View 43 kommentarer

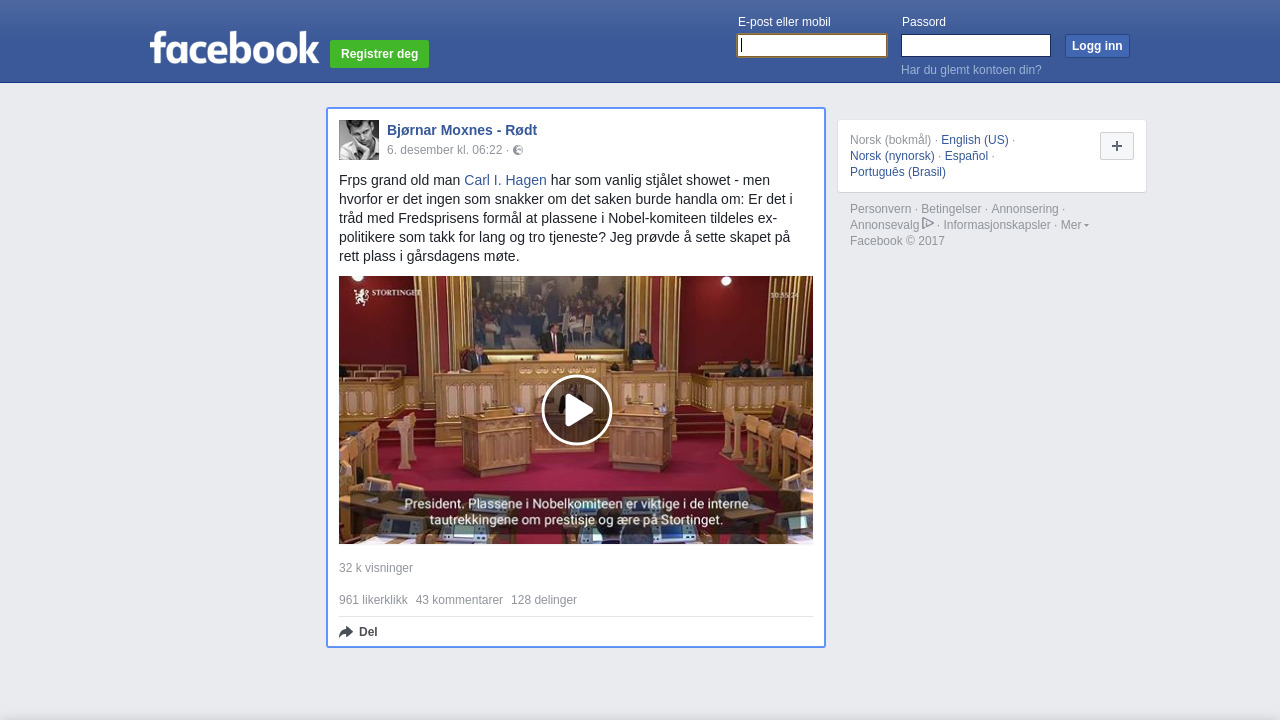[x=459, y=600]
